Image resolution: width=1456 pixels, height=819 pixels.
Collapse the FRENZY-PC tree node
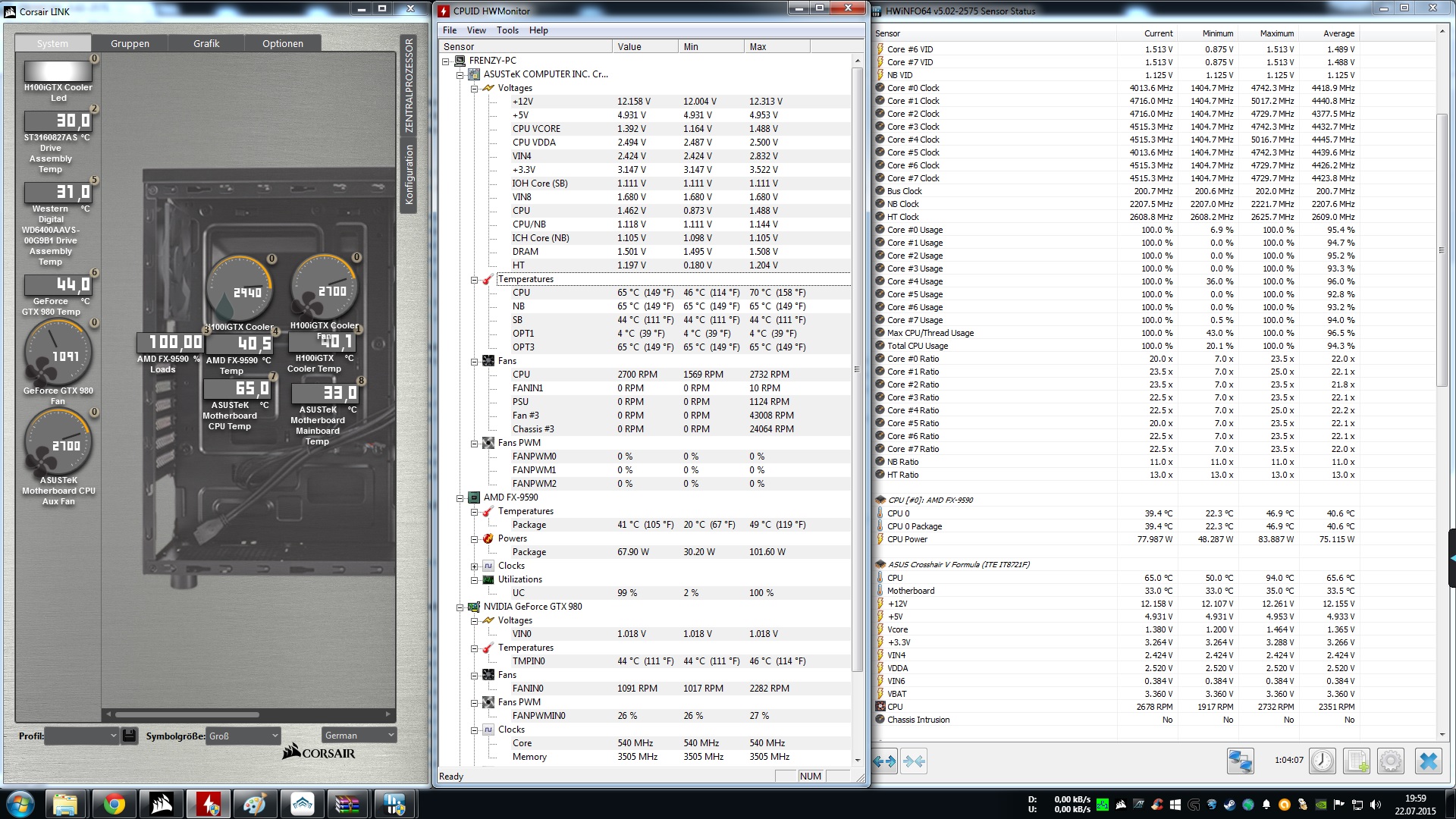click(x=446, y=61)
